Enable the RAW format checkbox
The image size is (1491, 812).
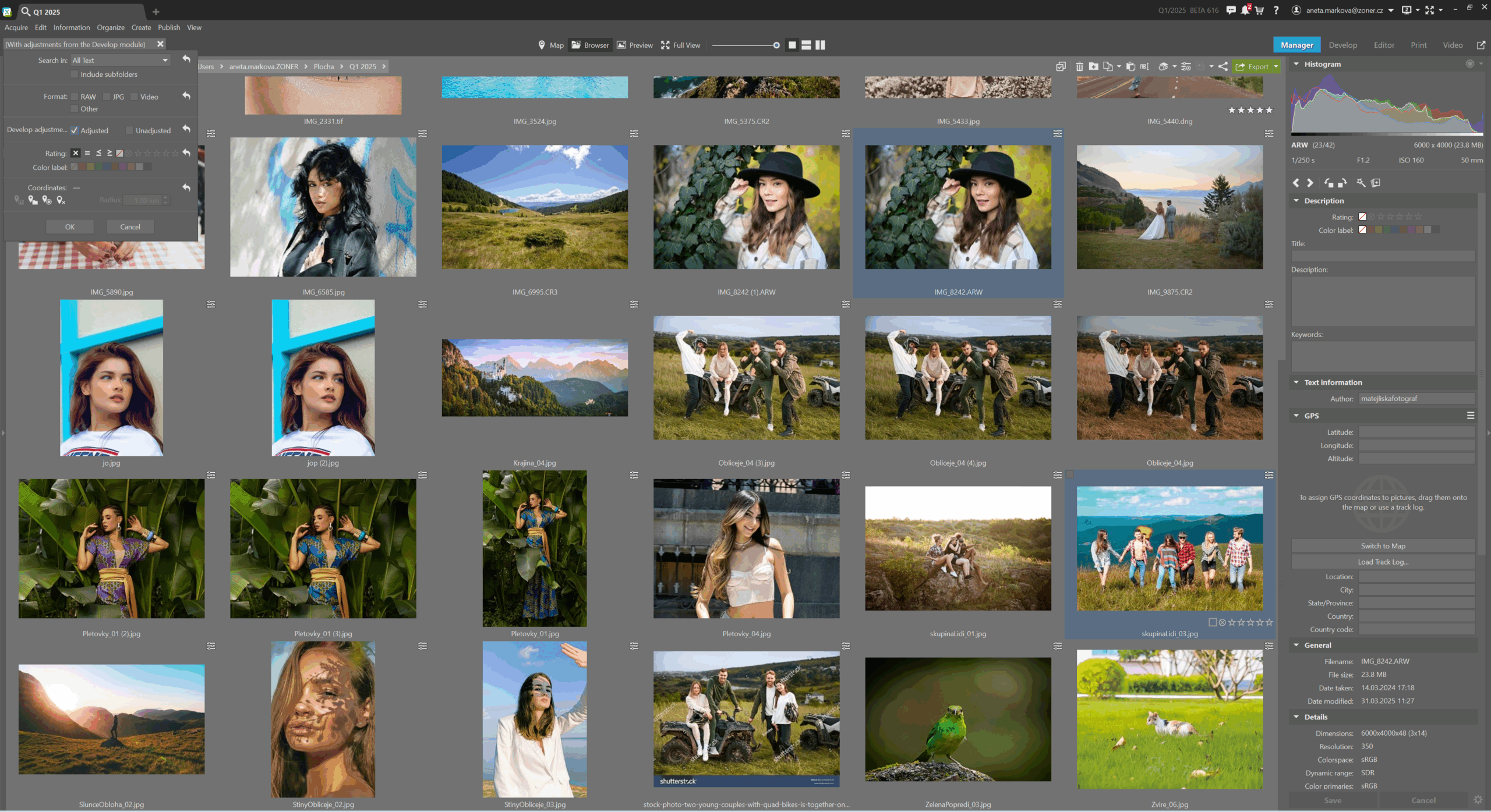[75, 97]
